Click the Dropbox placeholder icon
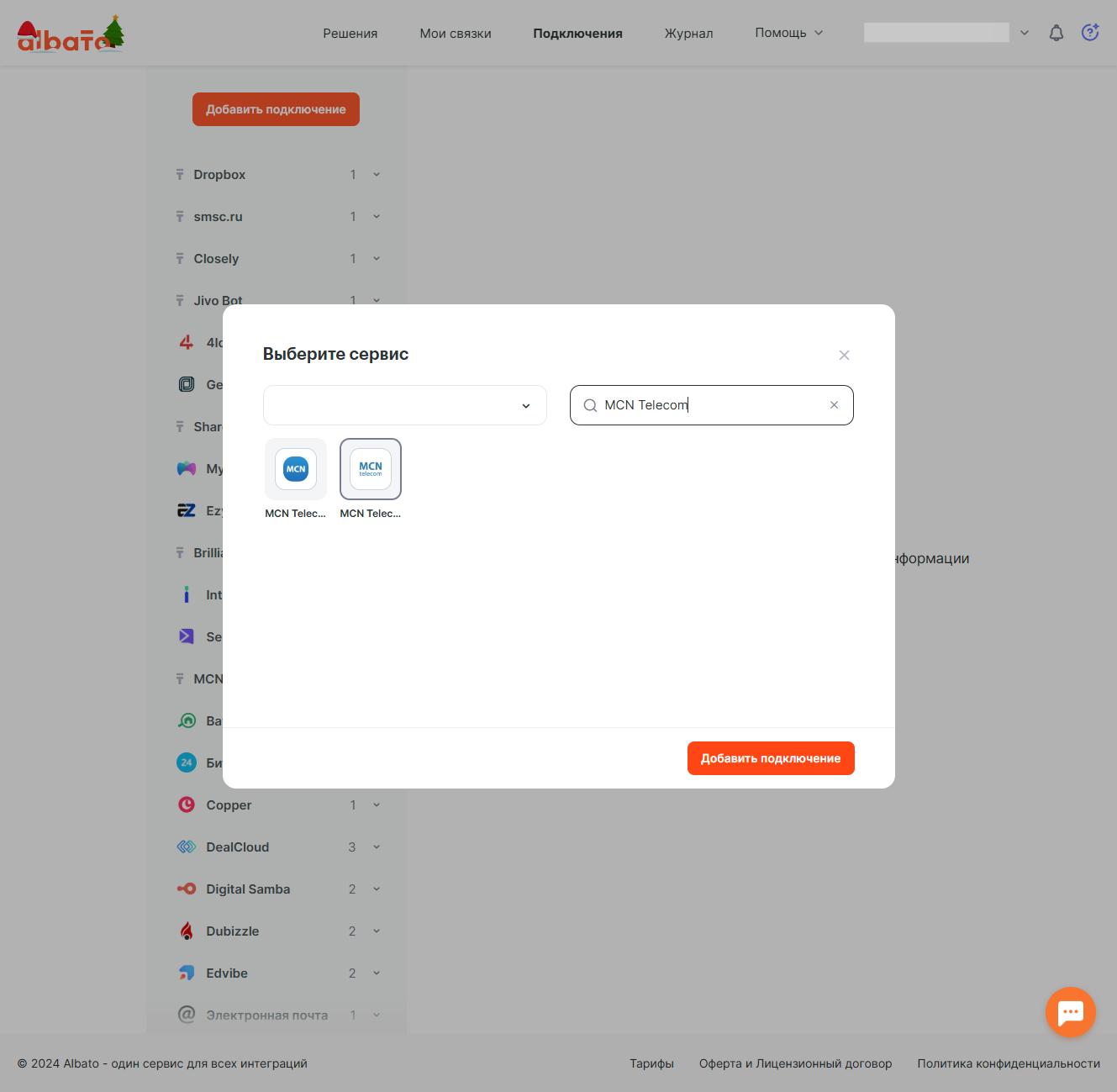1117x1092 pixels. click(180, 175)
